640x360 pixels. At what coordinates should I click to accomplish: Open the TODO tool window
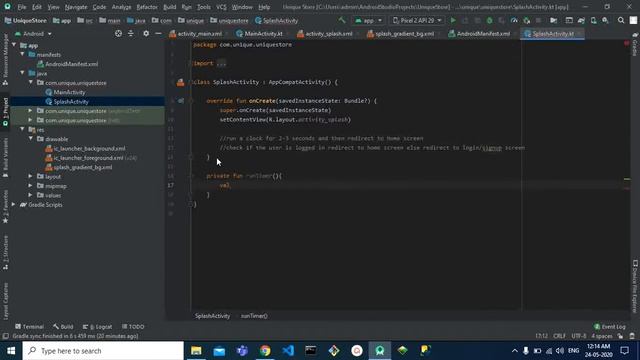tap(133, 327)
